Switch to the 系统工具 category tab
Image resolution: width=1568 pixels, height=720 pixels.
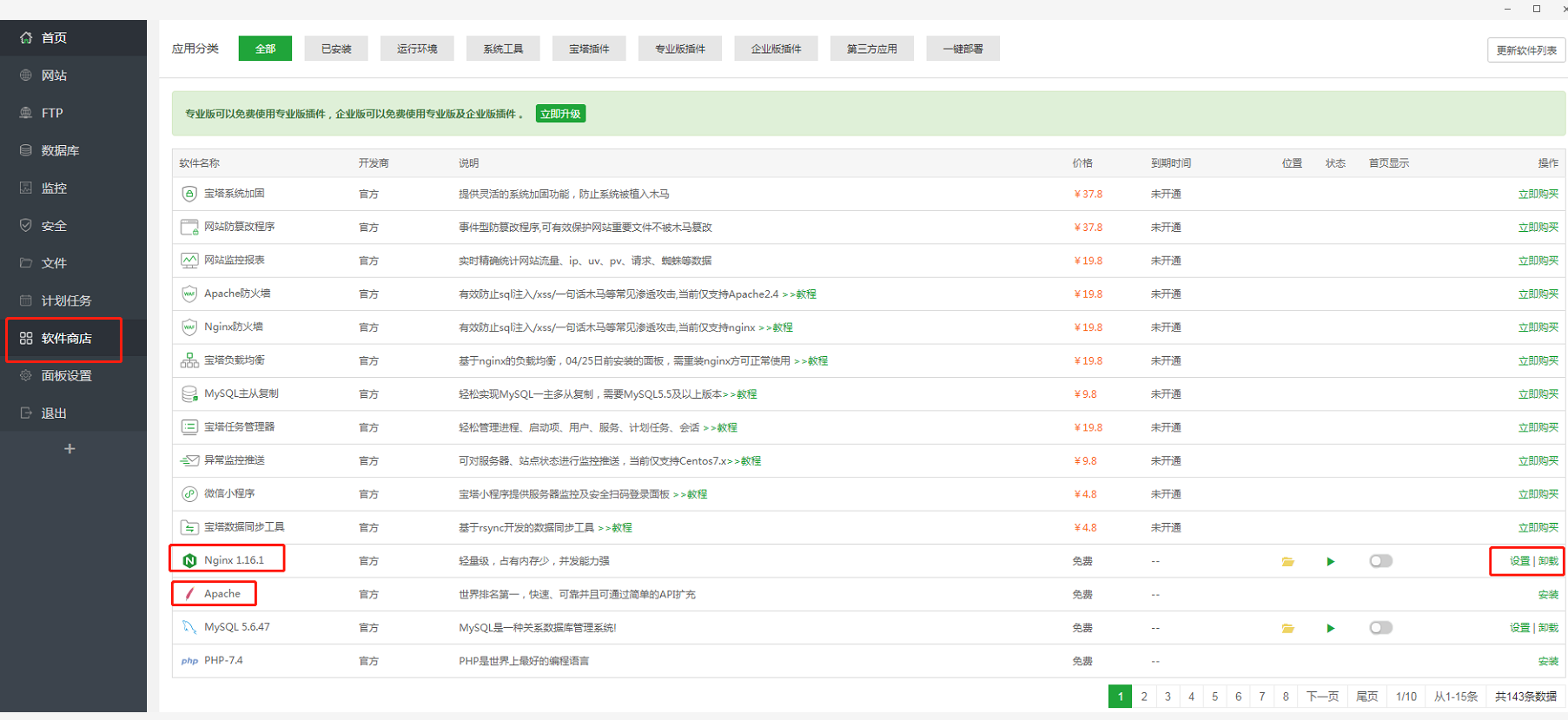point(503,49)
